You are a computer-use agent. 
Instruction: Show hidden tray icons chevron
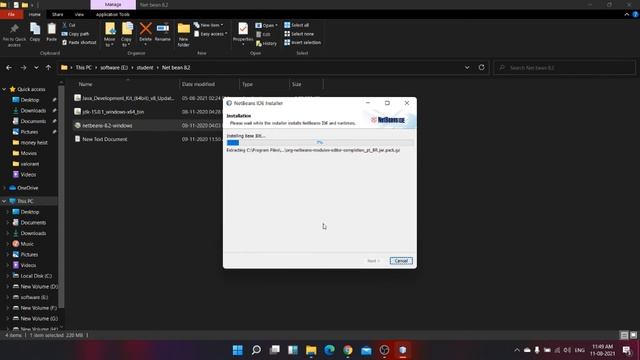coord(517,350)
